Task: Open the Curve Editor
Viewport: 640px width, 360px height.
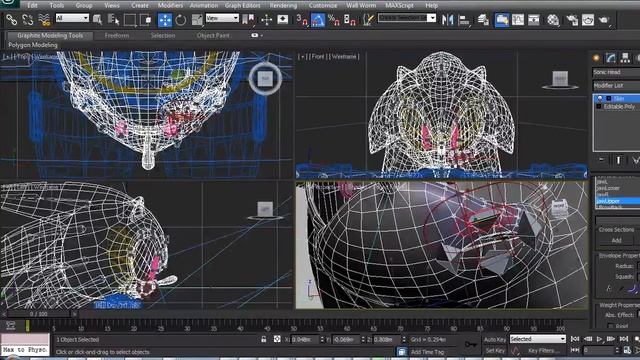Action: tap(518, 20)
